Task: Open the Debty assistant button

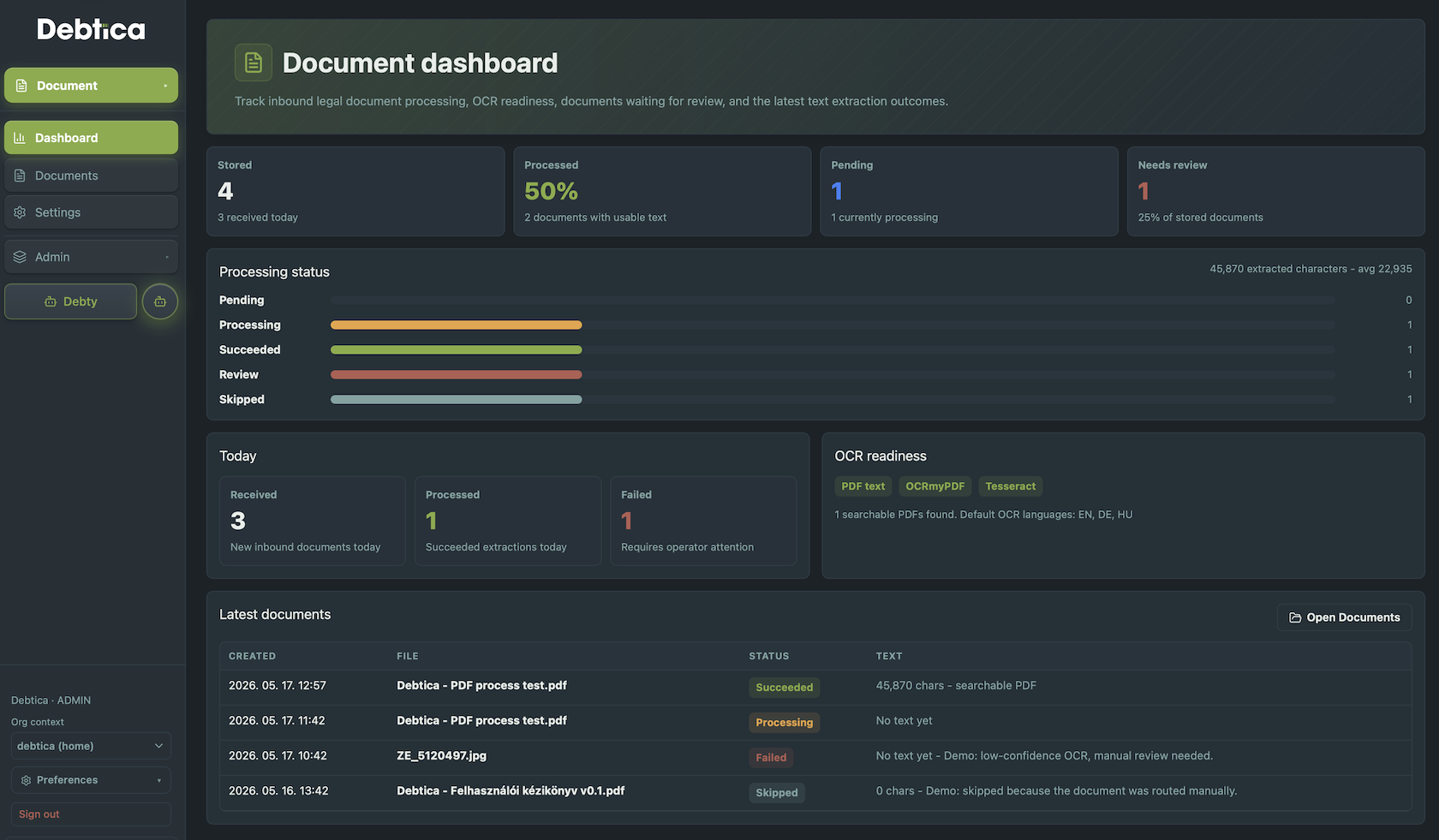Action: (70, 301)
